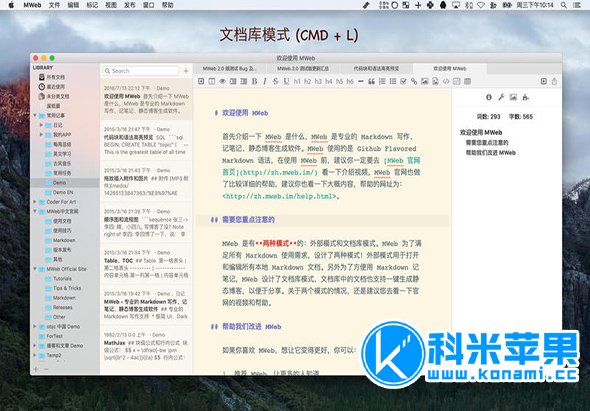Insert an h2 heading
The height and width of the screenshot is (411, 590).
[x=308, y=81]
